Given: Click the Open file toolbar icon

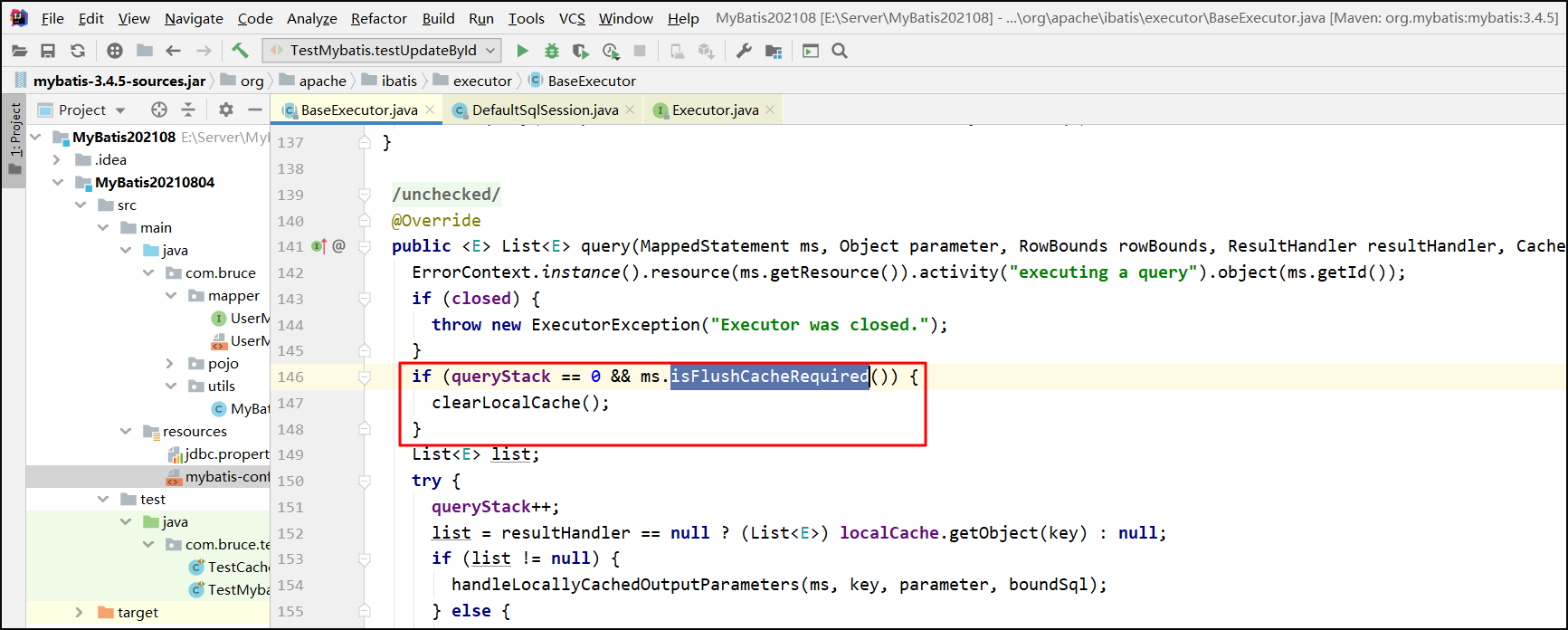Looking at the screenshot, I should pos(19,52).
